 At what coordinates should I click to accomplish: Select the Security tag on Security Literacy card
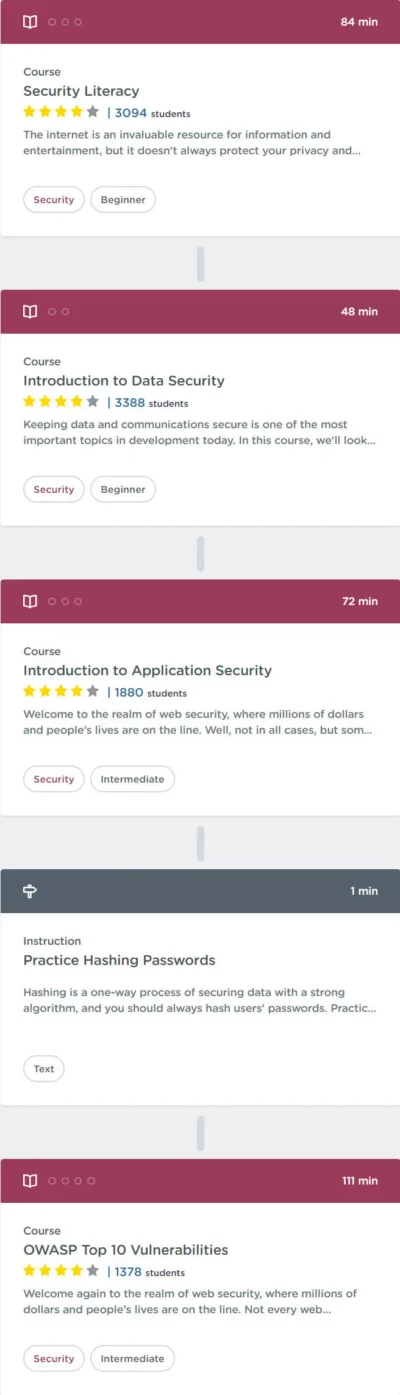[x=54, y=200]
